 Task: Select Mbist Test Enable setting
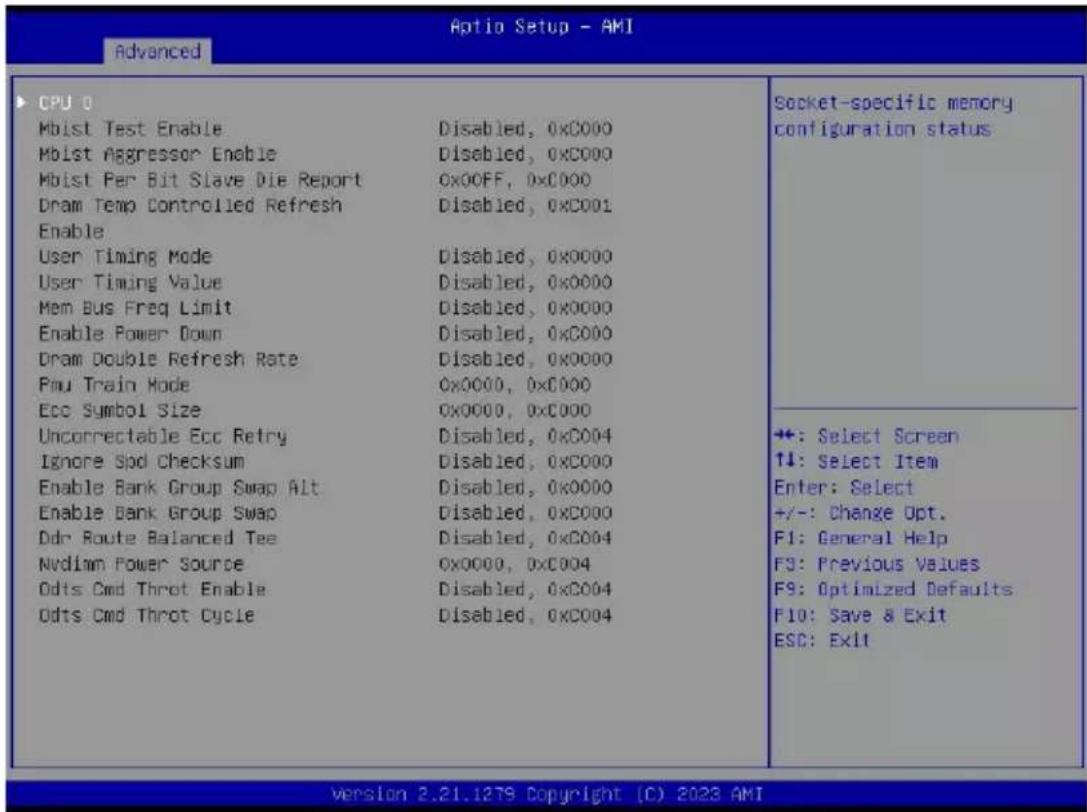click(130, 129)
